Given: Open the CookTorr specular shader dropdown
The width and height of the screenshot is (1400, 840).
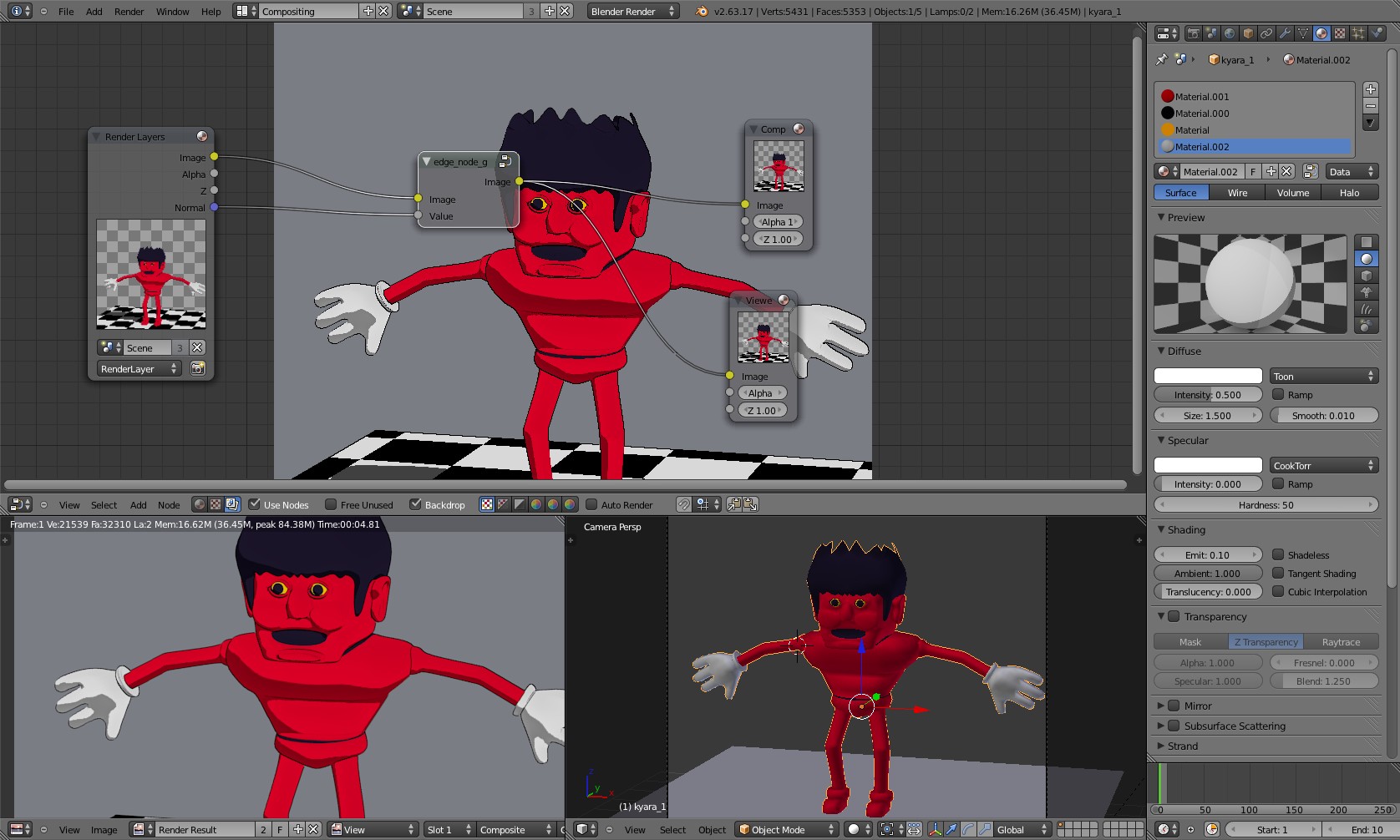Looking at the screenshot, I should coord(1324,465).
